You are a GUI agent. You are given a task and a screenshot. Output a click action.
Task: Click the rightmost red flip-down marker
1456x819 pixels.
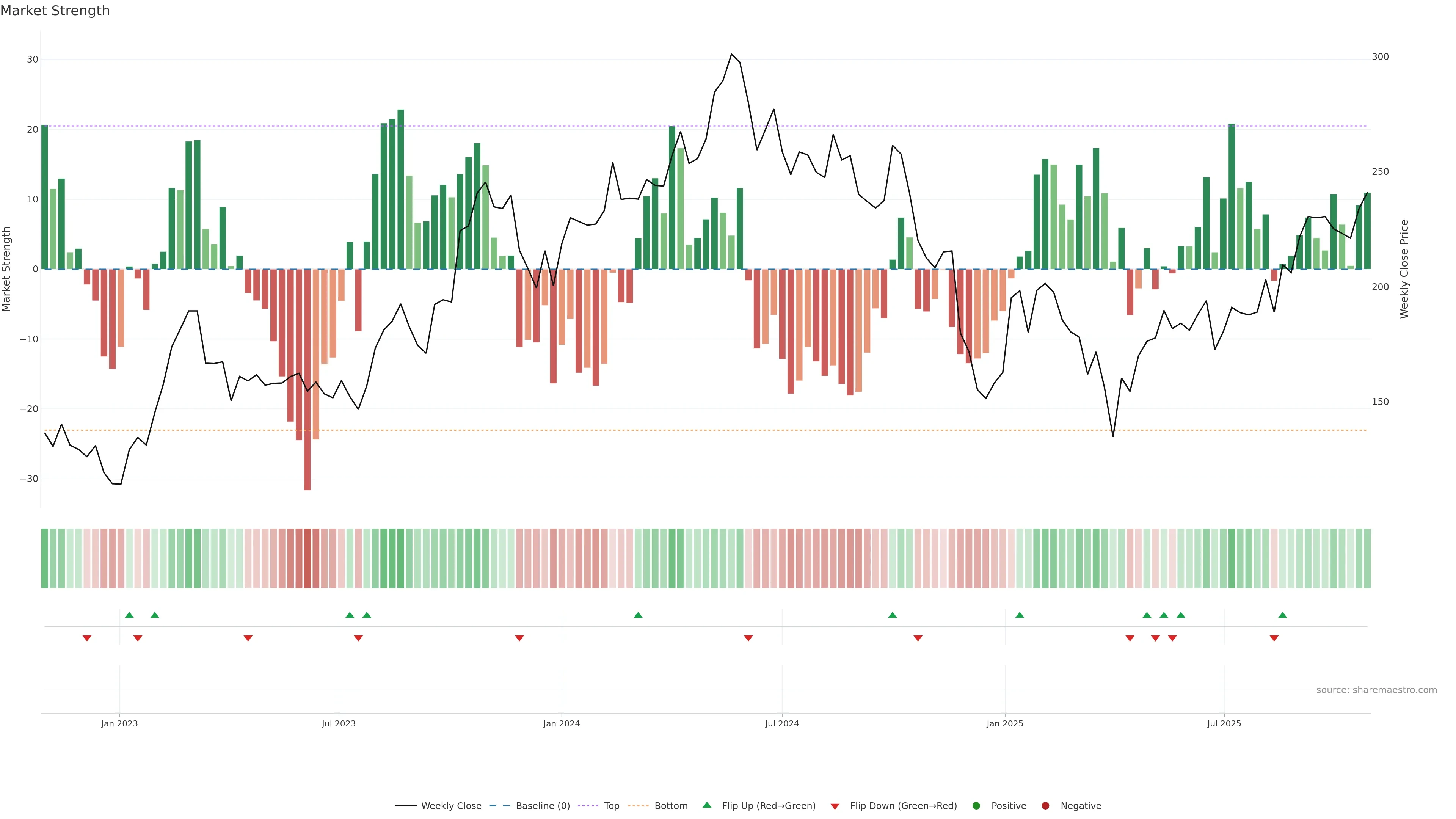point(1274,638)
